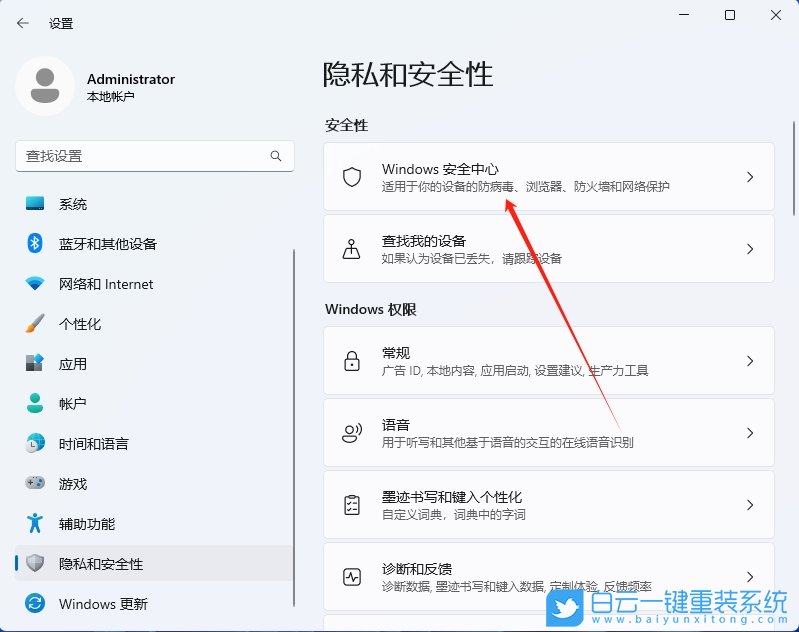Open the Administrator account avatar
Viewport: 799px width, 632px height.
coord(45,86)
